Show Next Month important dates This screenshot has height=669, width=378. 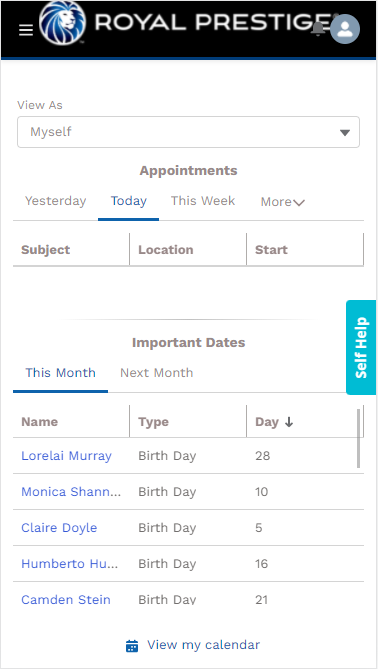pos(157,373)
